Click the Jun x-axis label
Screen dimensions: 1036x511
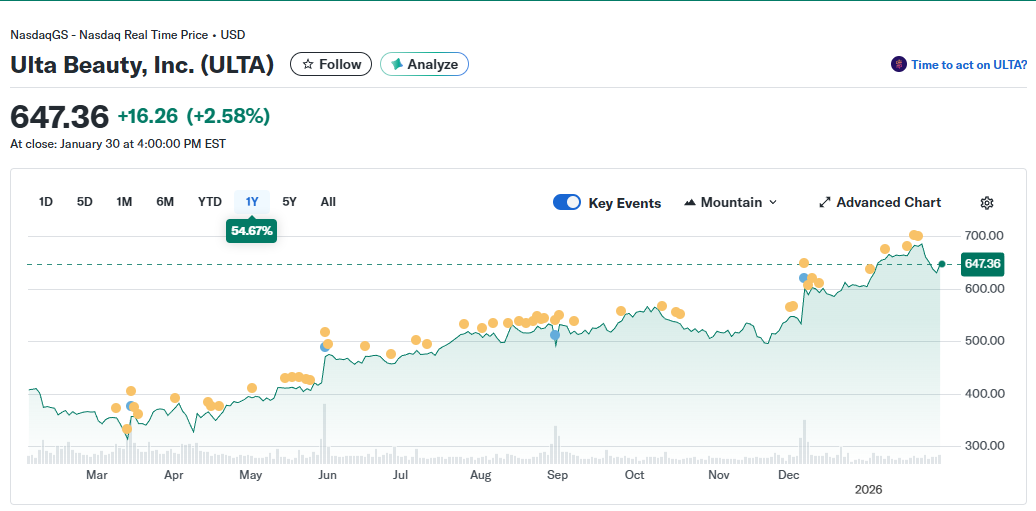[327, 475]
